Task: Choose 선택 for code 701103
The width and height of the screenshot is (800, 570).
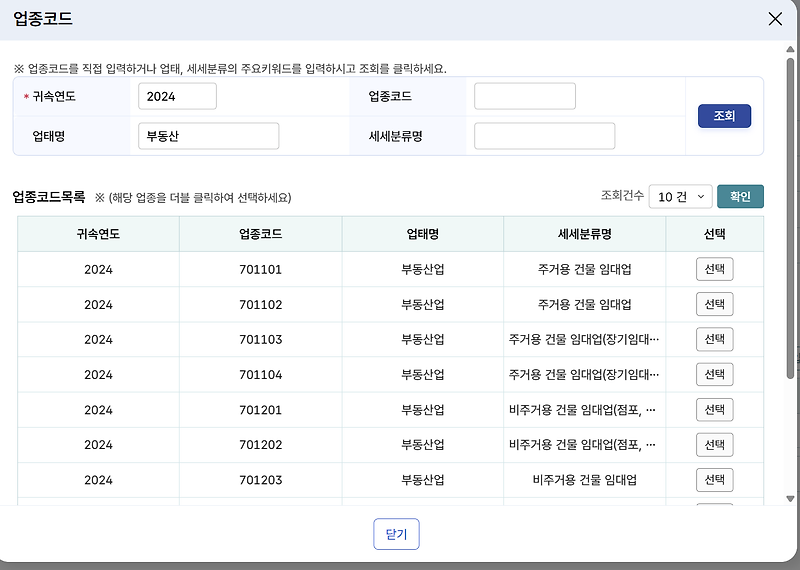Action: tap(714, 339)
